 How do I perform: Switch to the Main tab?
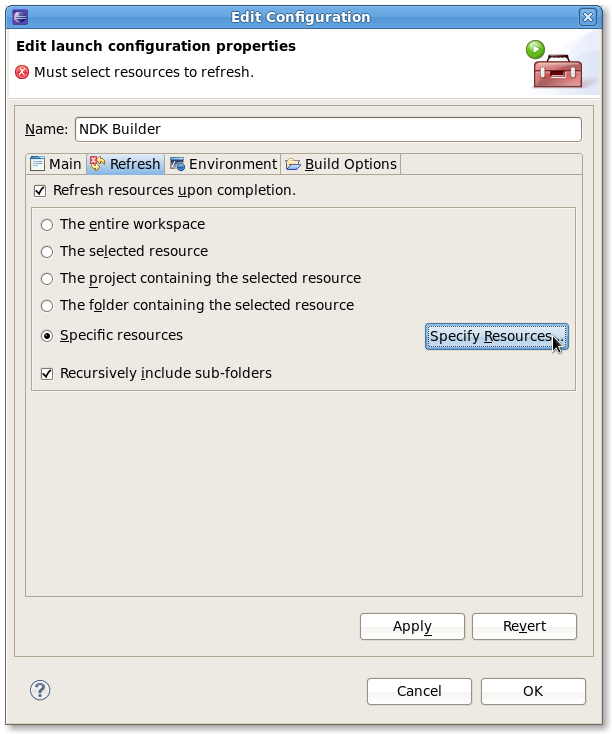click(x=56, y=164)
